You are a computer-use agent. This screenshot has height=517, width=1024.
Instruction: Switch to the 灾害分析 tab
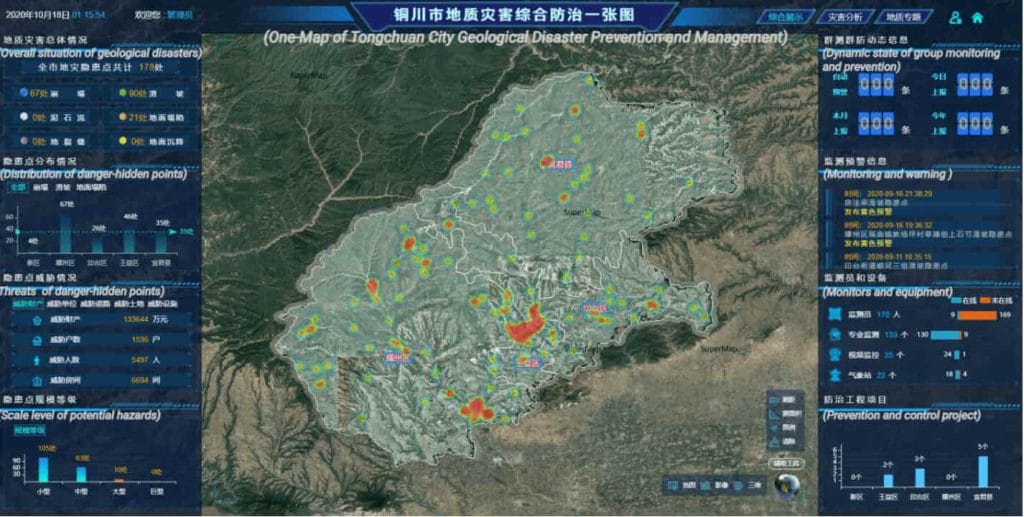tap(846, 17)
